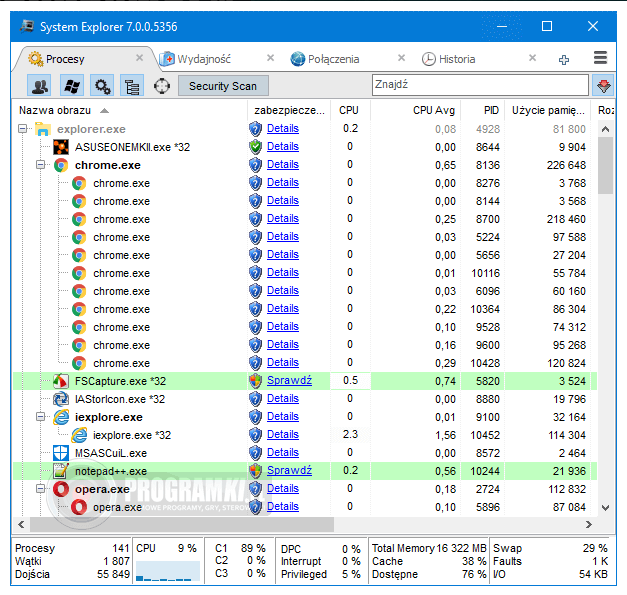The width and height of the screenshot is (627, 595).
Task: Close the Procesy tab
Action: tap(139, 58)
